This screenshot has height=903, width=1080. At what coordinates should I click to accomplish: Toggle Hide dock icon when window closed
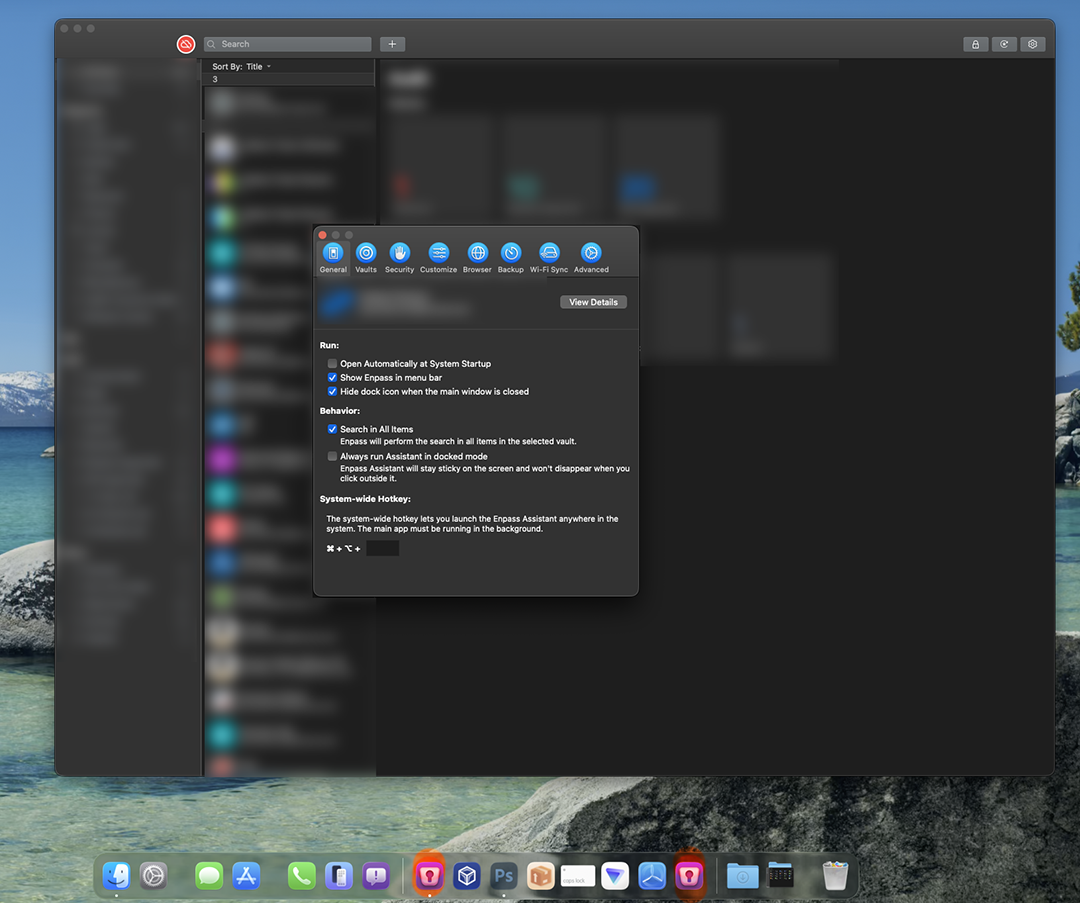tap(333, 392)
